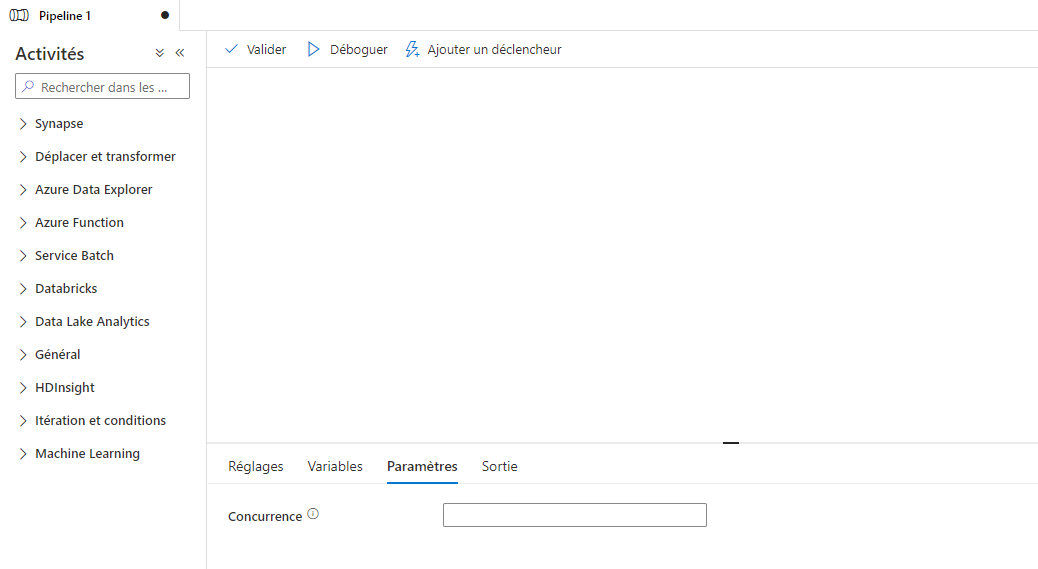Click the properties panel resize handle bar

point(731,443)
